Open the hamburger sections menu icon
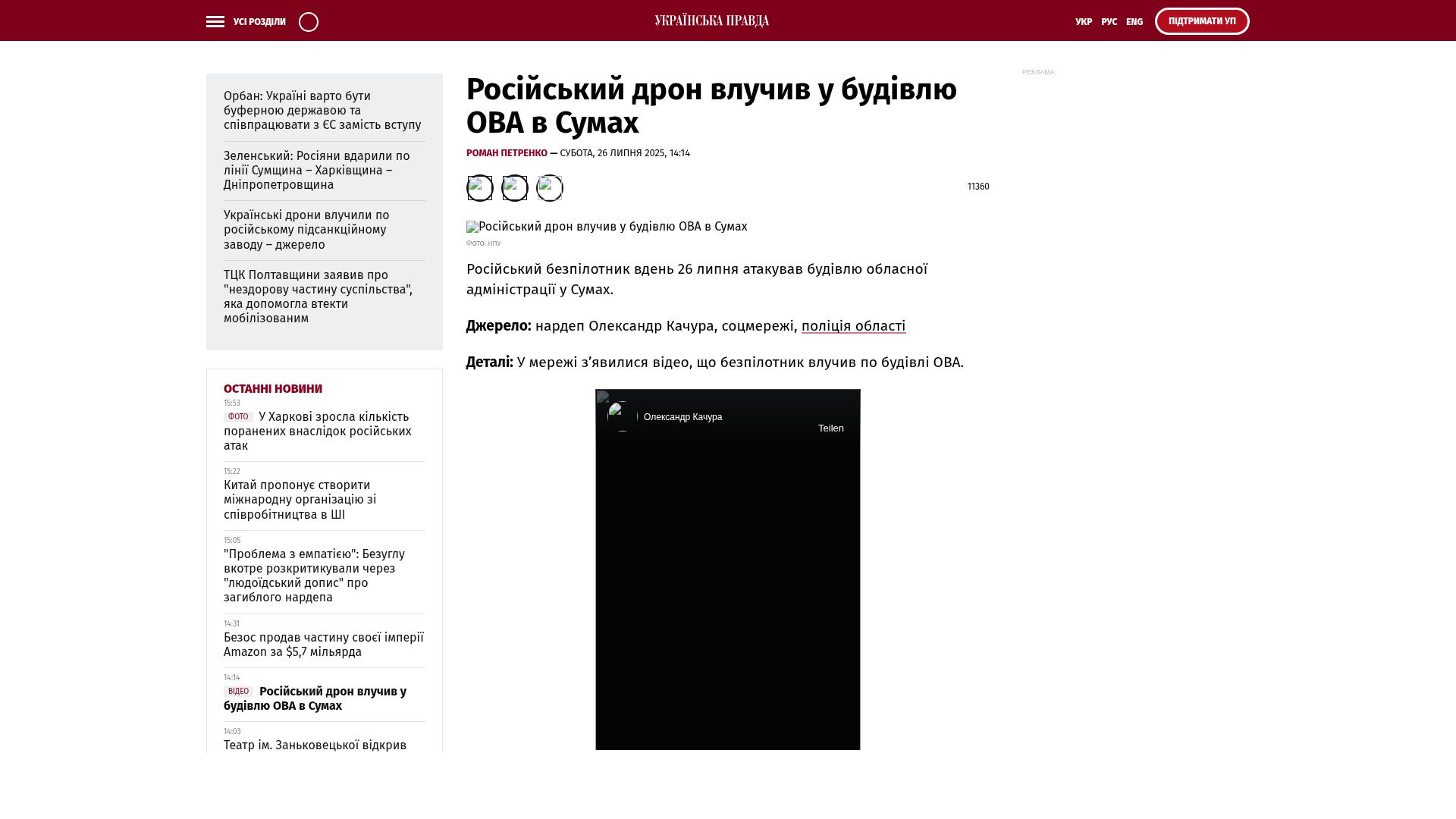1456x819 pixels. pyautogui.click(x=215, y=22)
